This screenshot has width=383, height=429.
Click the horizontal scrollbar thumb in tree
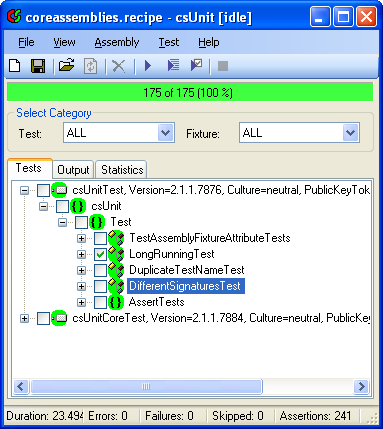coord(146,387)
